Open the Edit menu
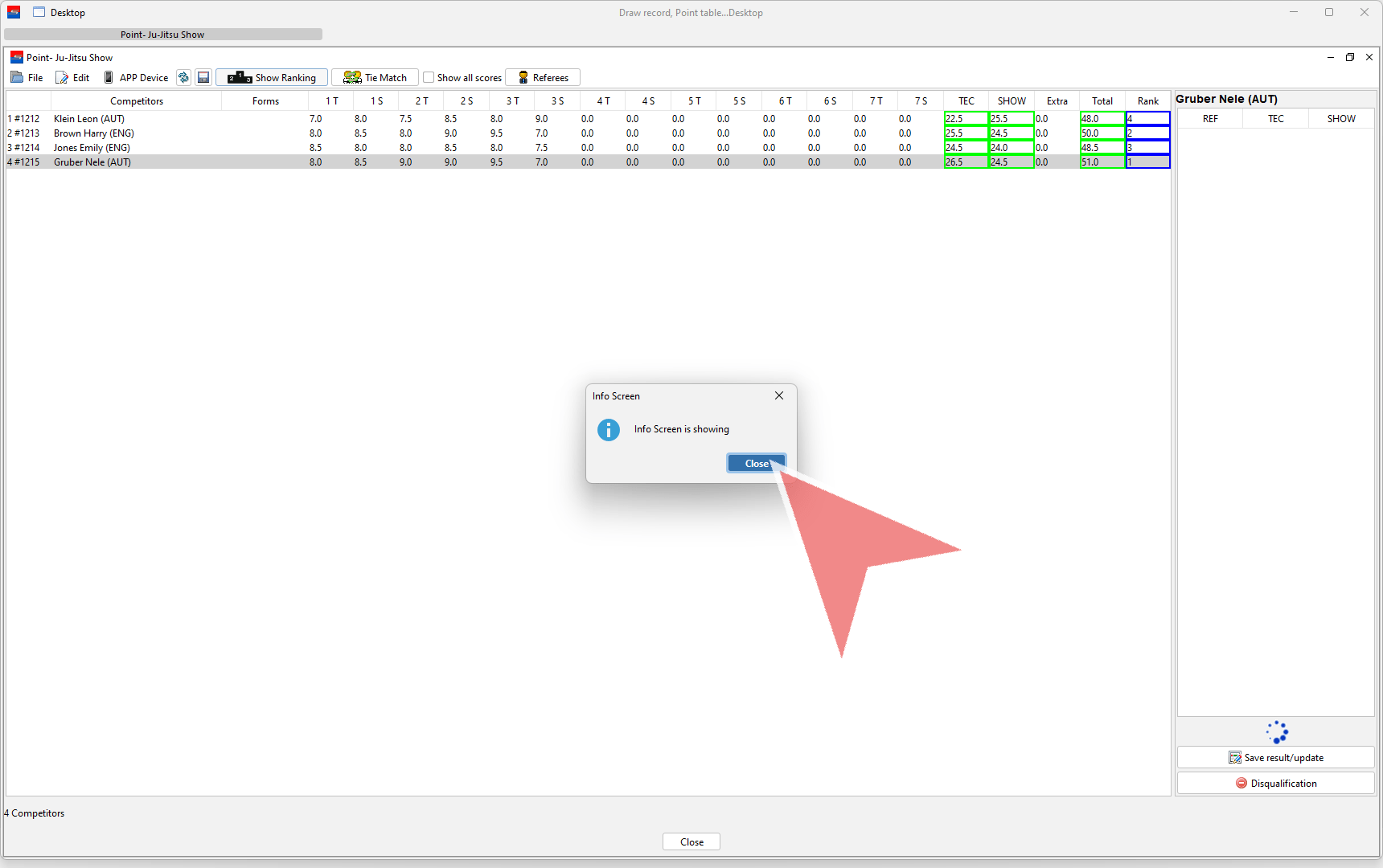The image size is (1383, 868). pos(72,78)
